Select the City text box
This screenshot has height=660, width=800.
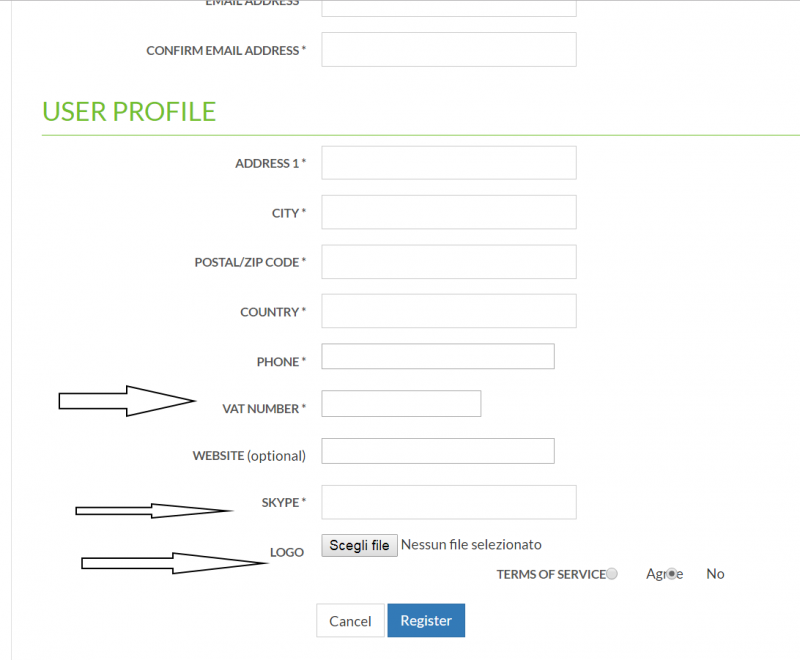pos(449,212)
